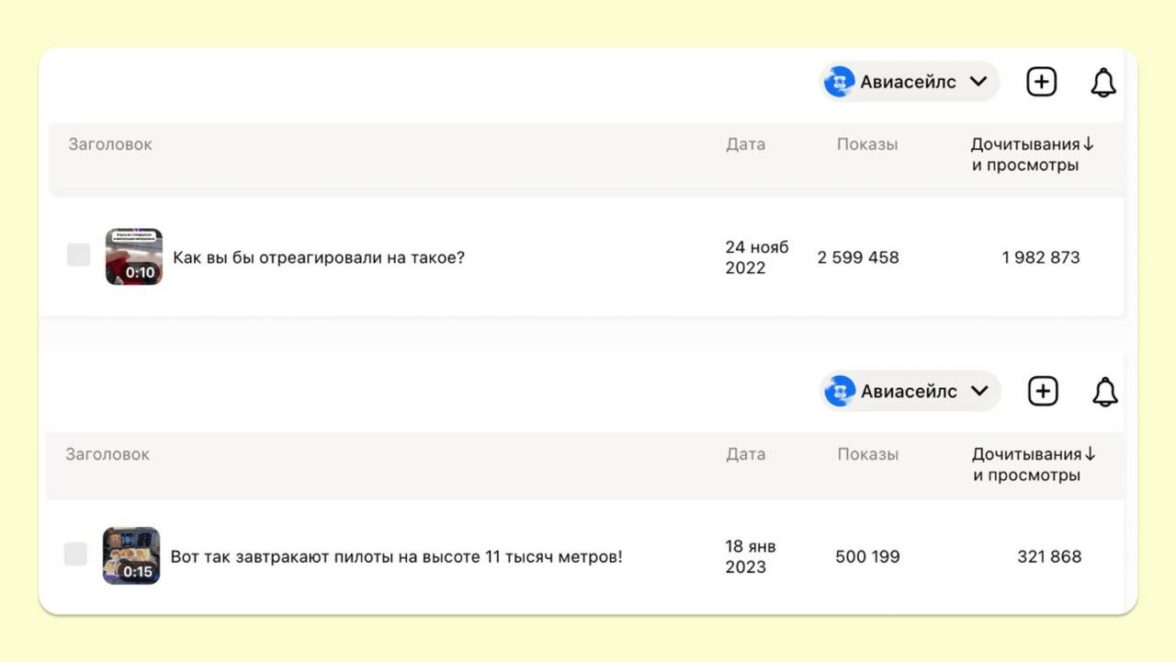The height and width of the screenshot is (662, 1176).
Task: Open notifications bell in bottom panel
Action: pos(1104,392)
